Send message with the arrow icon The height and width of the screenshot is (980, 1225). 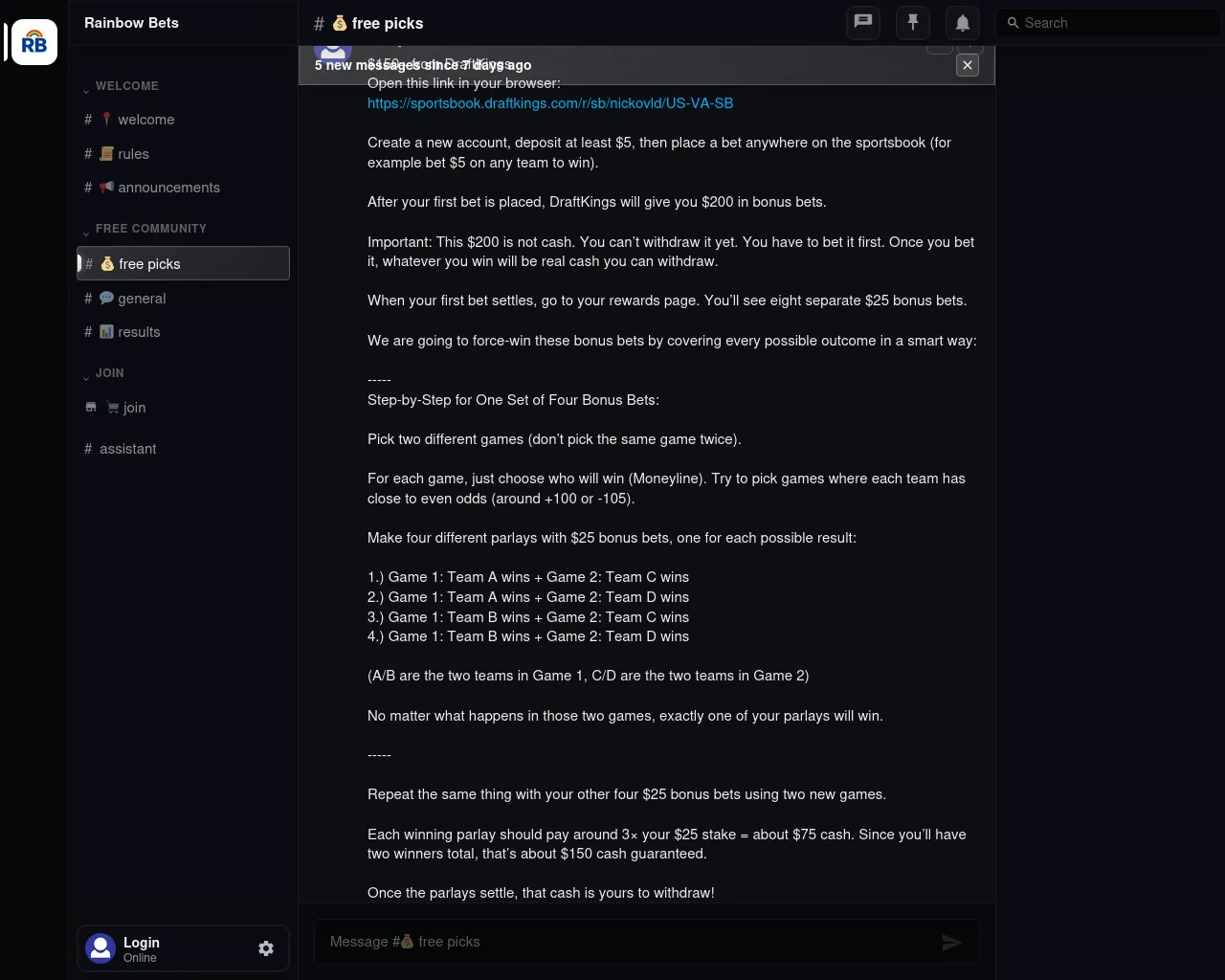click(x=951, y=943)
